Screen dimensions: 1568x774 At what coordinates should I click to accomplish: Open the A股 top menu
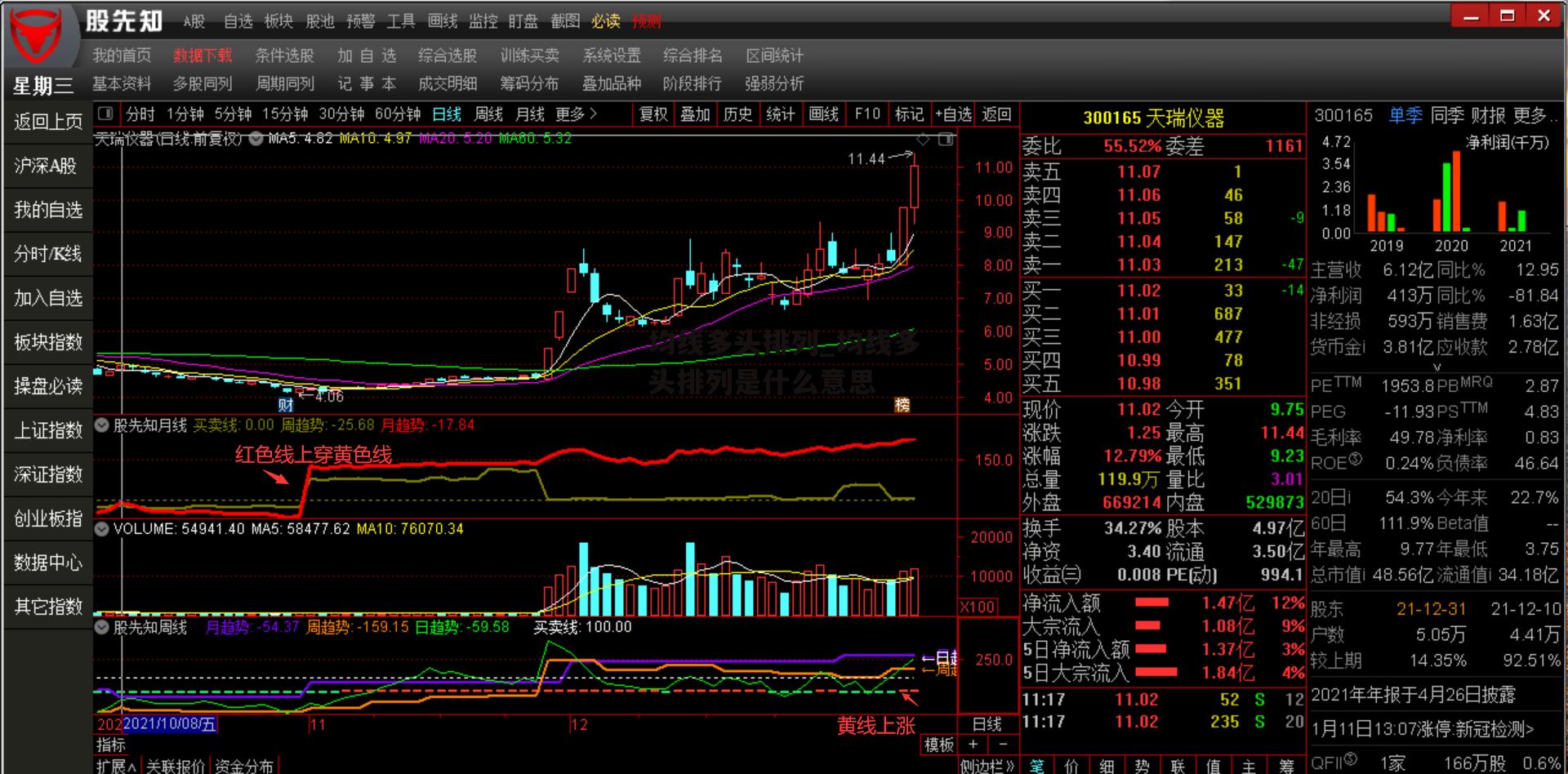[194, 21]
